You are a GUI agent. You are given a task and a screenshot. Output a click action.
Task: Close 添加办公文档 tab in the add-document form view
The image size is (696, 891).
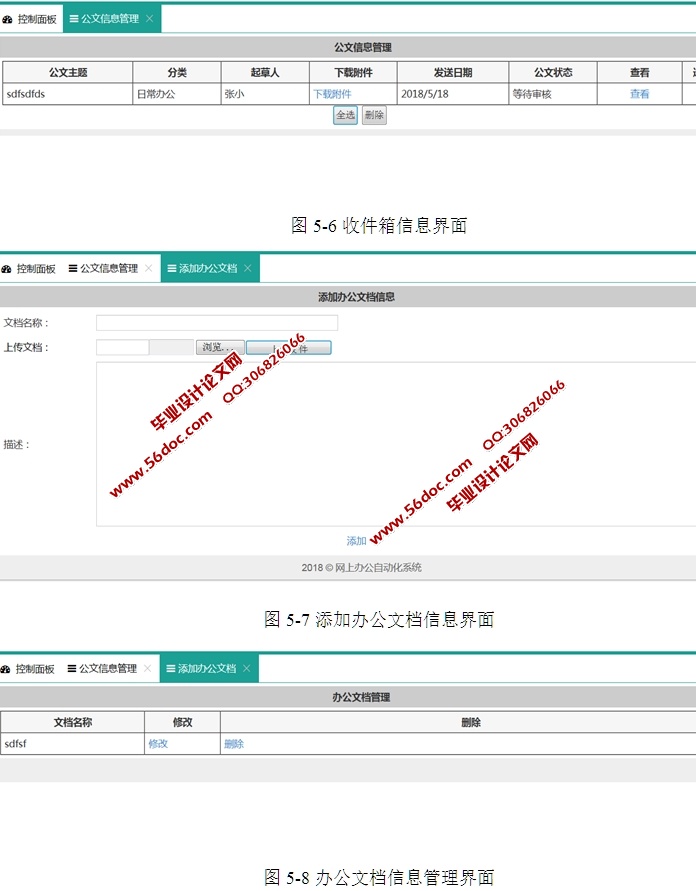click(248, 268)
